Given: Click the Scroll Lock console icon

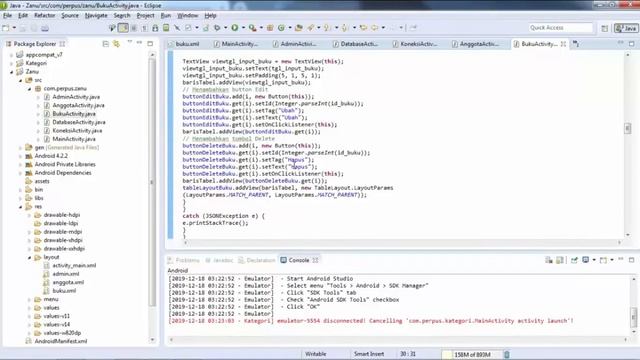Looking at the screenshot, I should tap(560, 260).
